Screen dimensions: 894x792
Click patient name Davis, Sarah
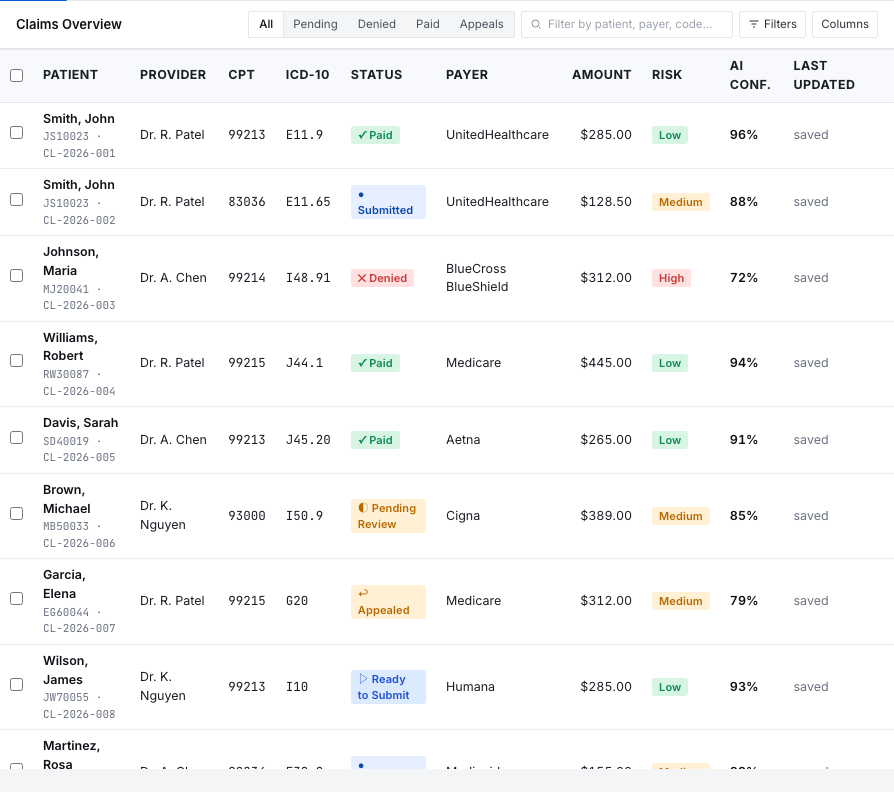[80, 423]
